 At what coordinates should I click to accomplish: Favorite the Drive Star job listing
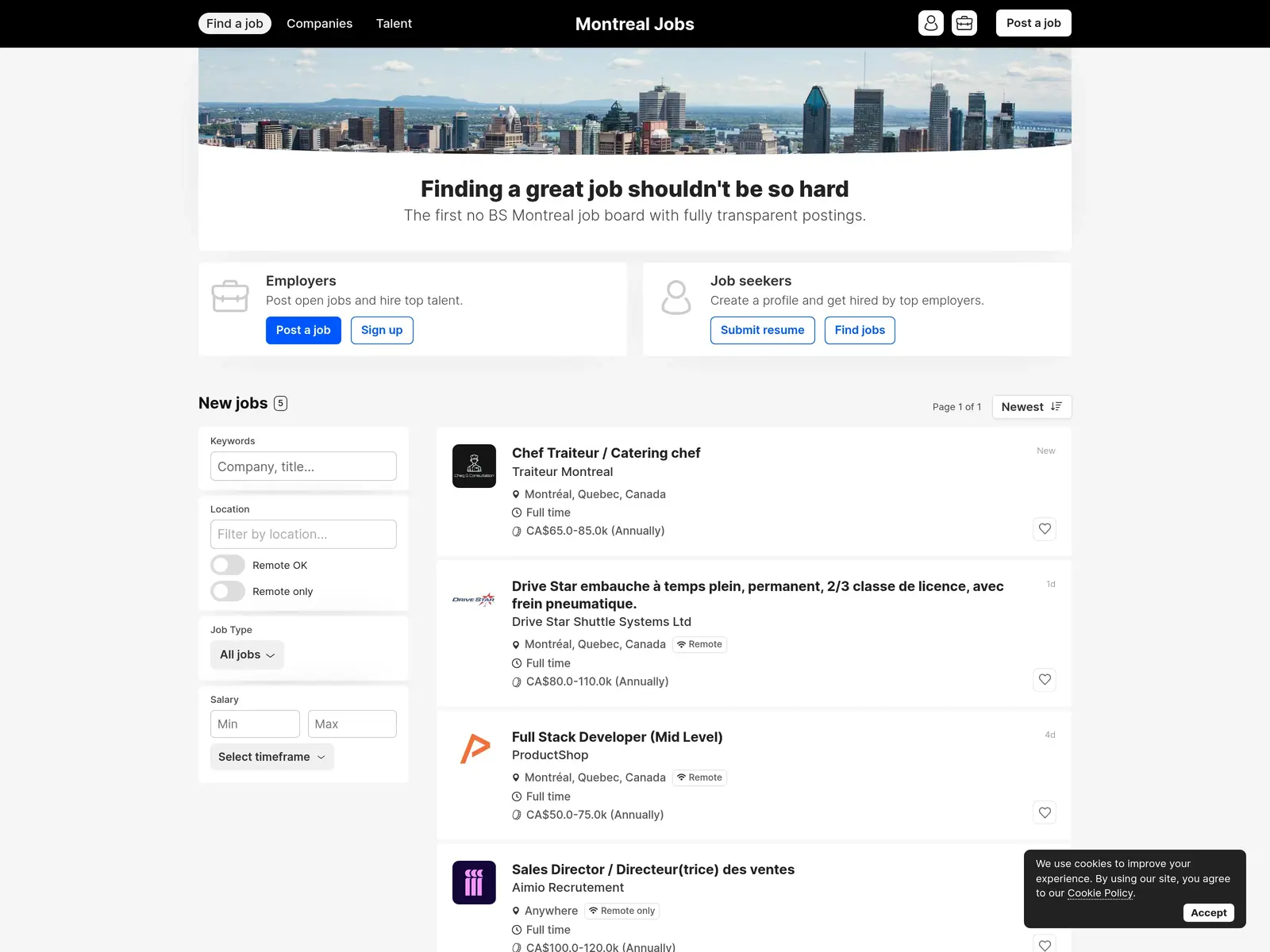(x=1045, y=680)
